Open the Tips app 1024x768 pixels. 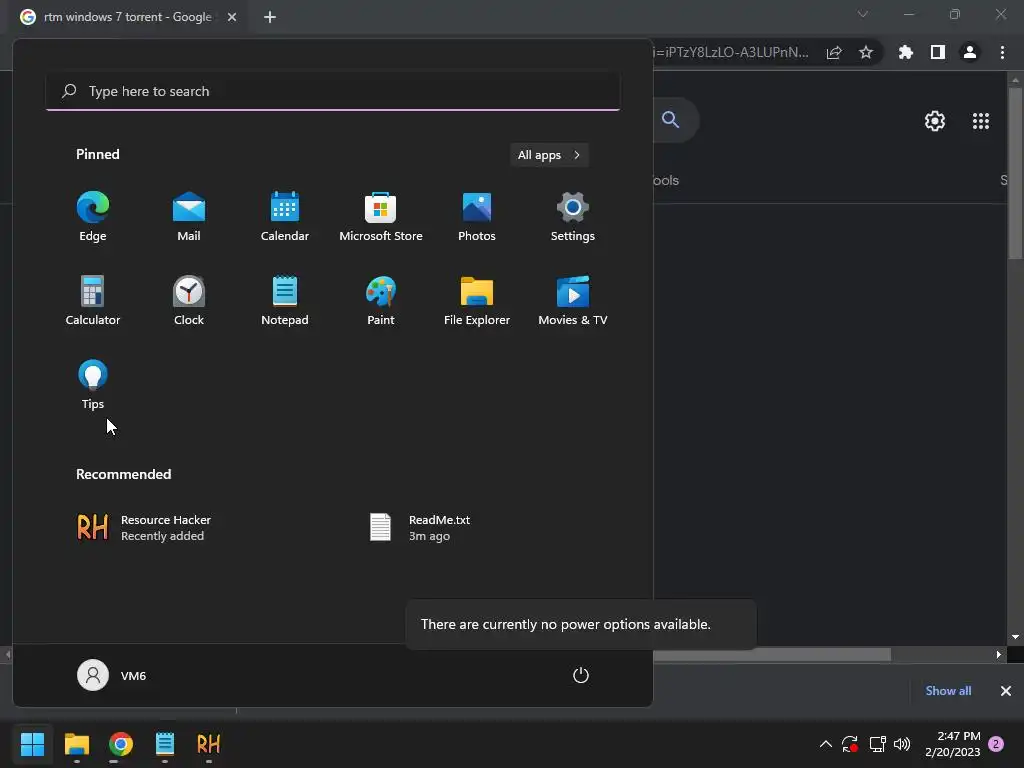coord(93,385)
